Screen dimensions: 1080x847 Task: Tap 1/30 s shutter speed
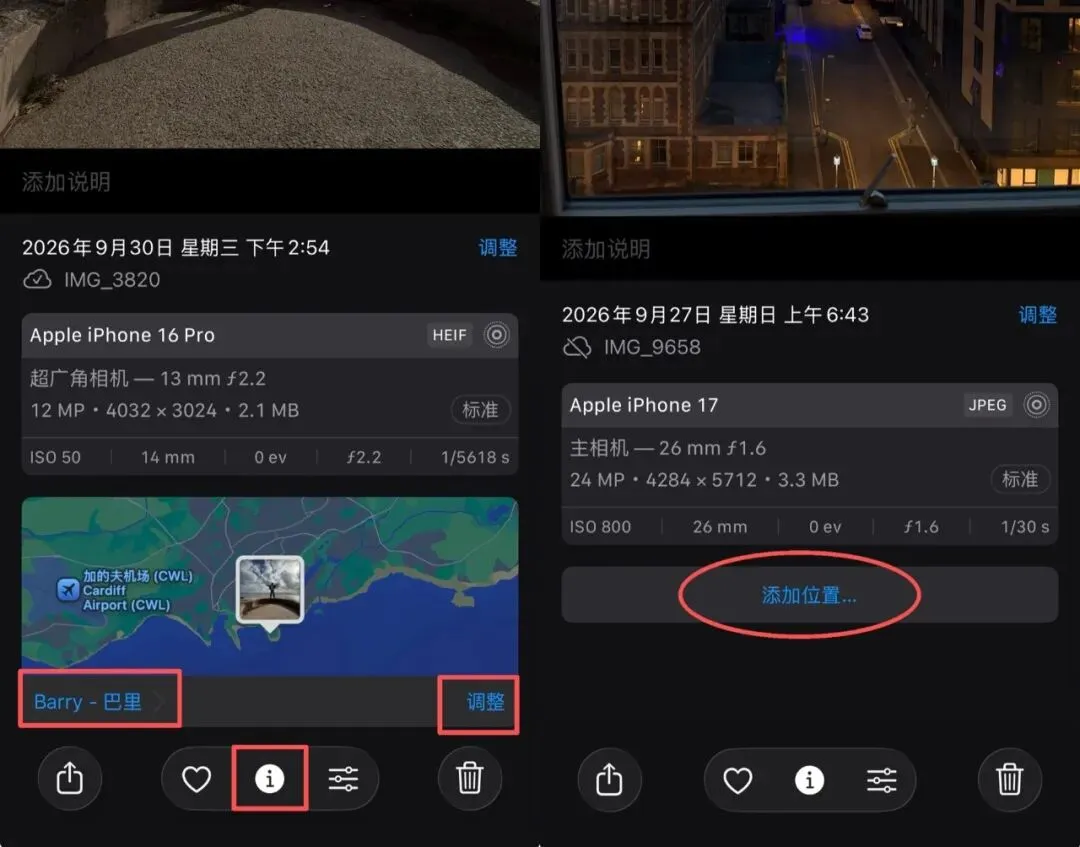click(1025, 527)
